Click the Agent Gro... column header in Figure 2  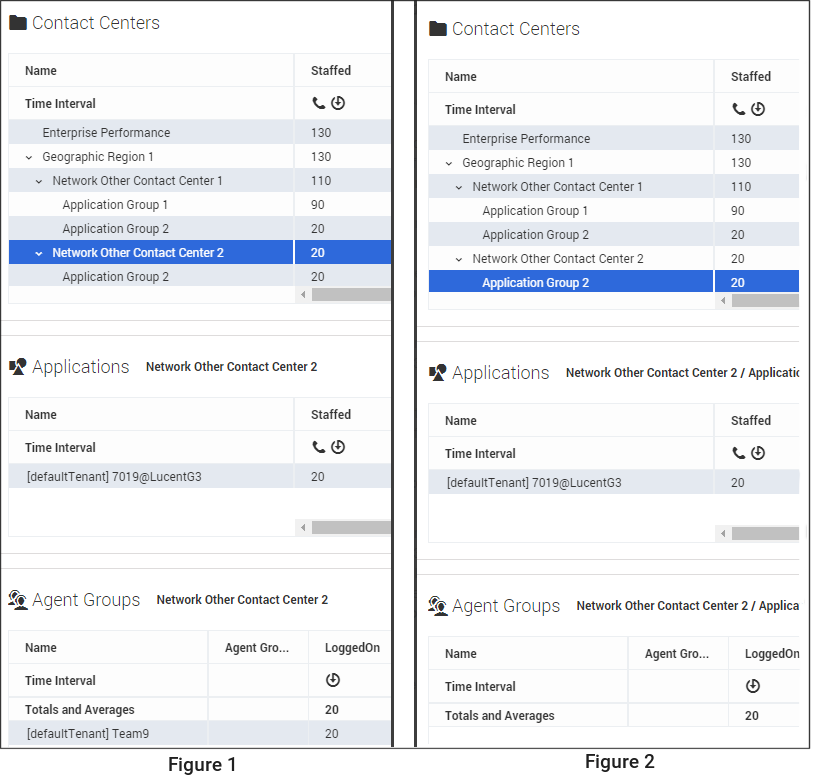[678, 654]
